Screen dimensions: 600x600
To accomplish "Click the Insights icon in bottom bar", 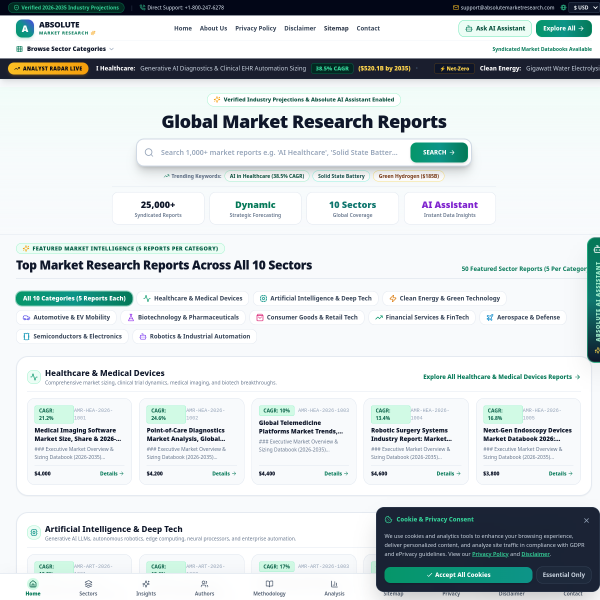I will click(x=146, y=584).
